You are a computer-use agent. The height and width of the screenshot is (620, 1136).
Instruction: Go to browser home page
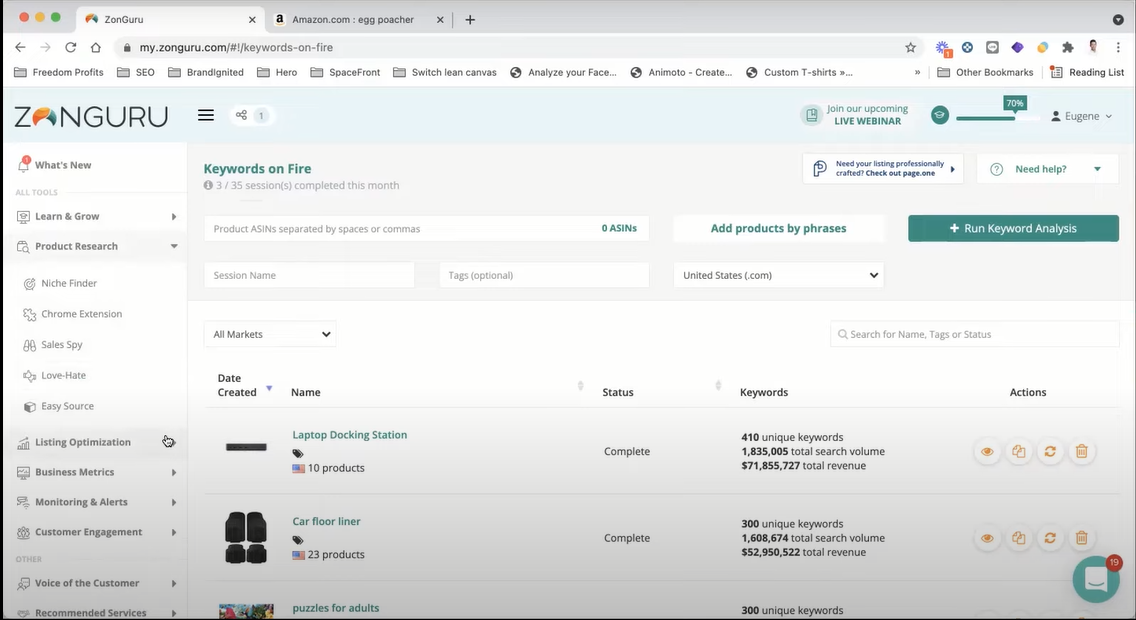point(96,47)
